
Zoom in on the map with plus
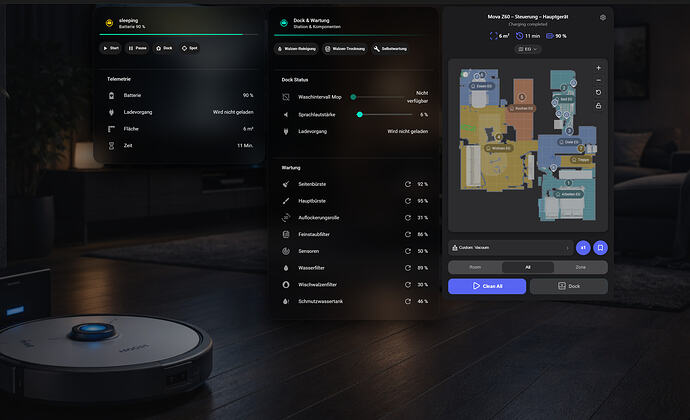(598, 68)
